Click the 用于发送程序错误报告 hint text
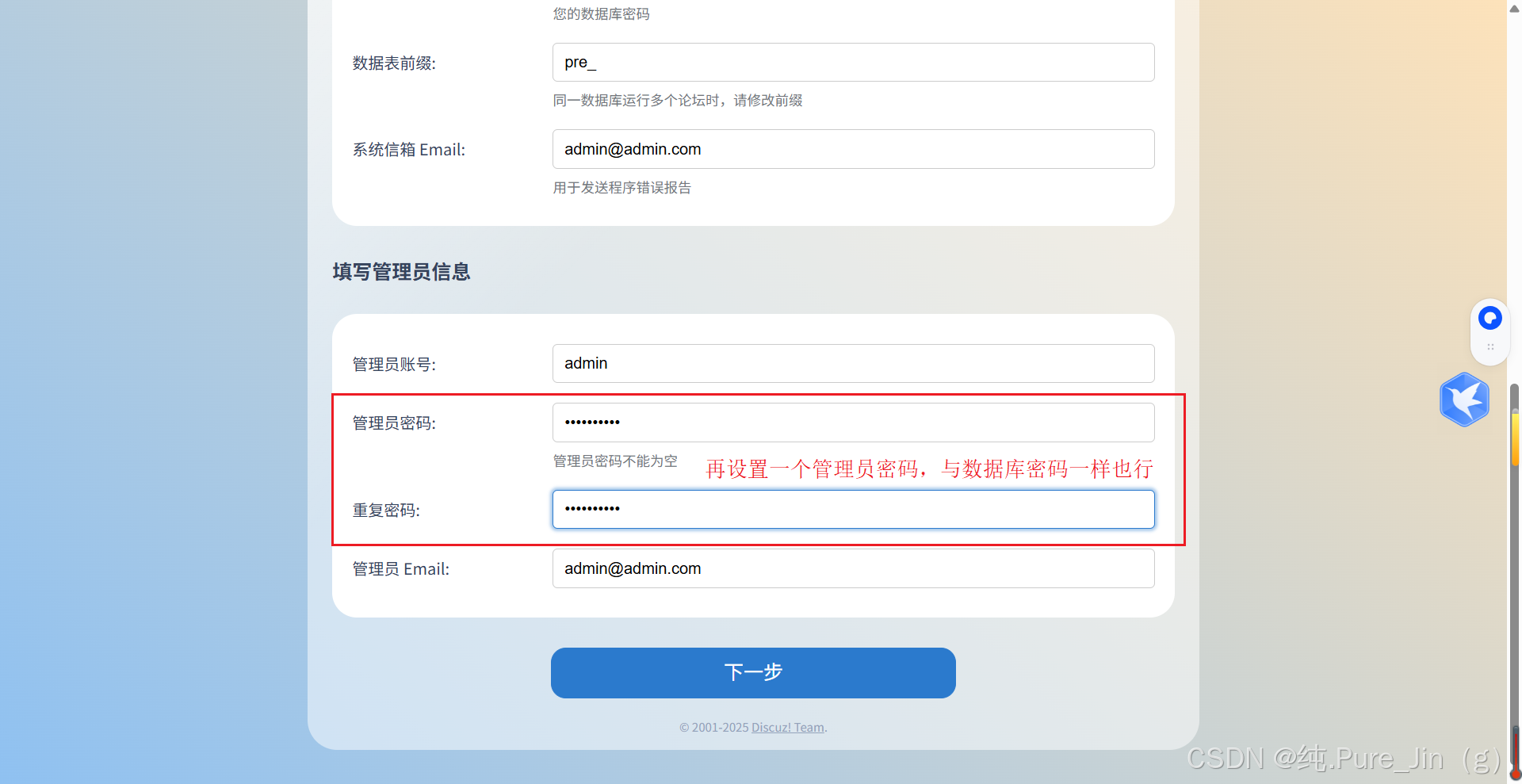The image size is (1522, 784). tap(622, 188)
